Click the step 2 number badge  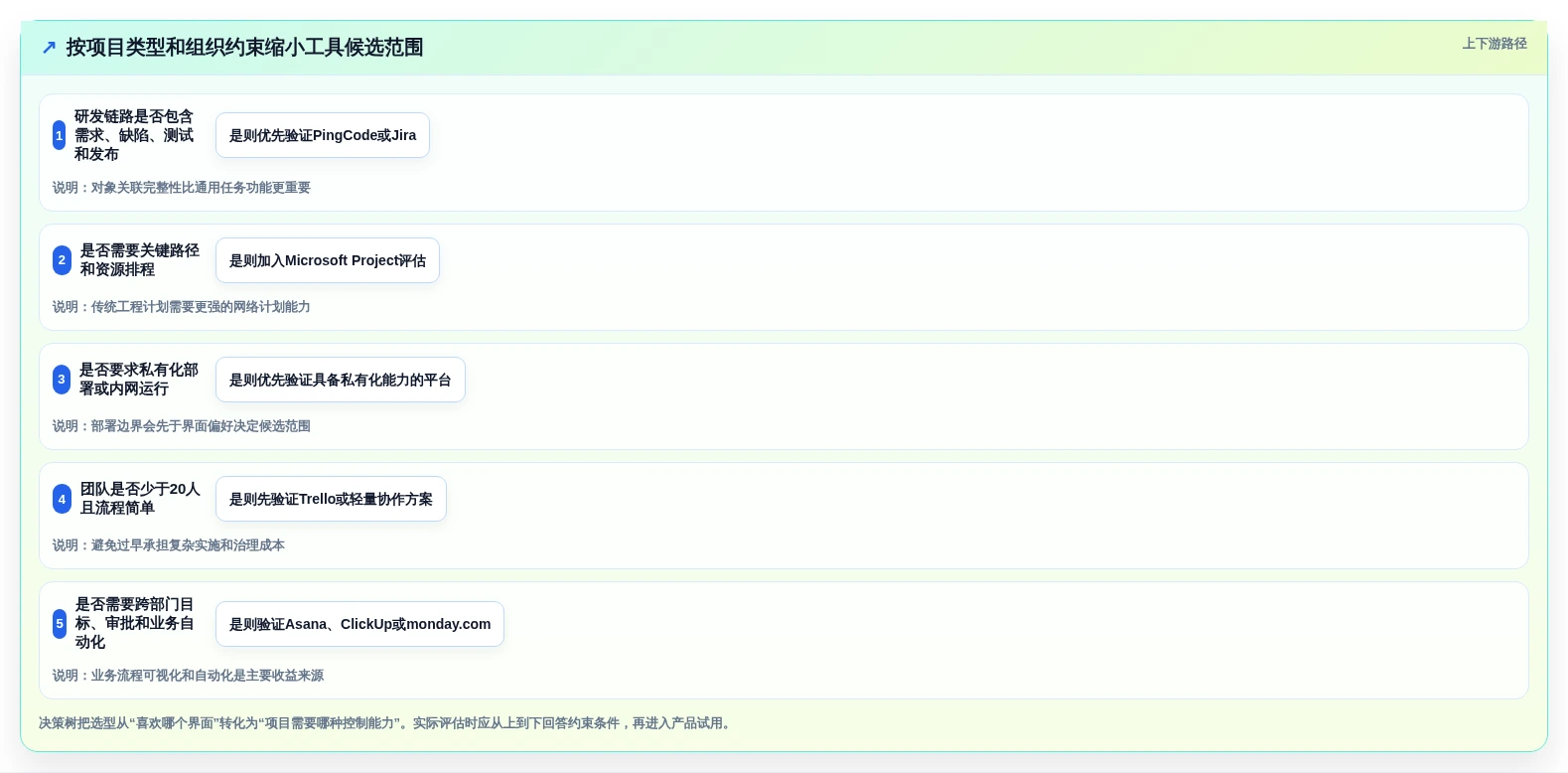62,260
